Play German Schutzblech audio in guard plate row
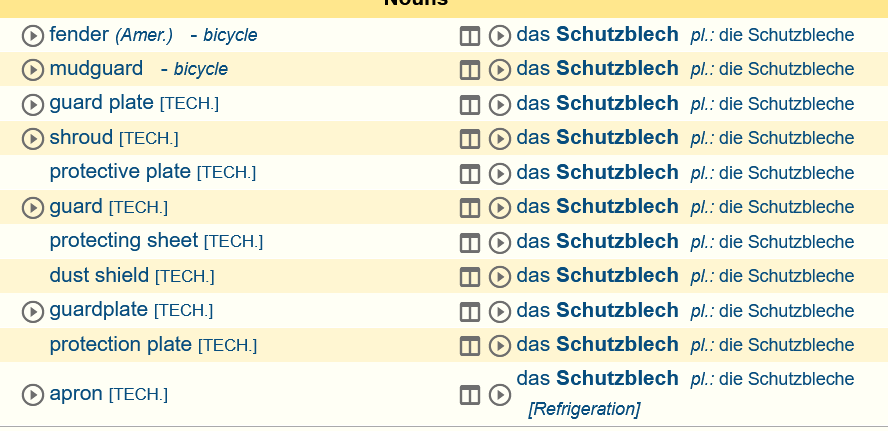Viewport: 888px width, 431px height. click(x=500, y=105)
